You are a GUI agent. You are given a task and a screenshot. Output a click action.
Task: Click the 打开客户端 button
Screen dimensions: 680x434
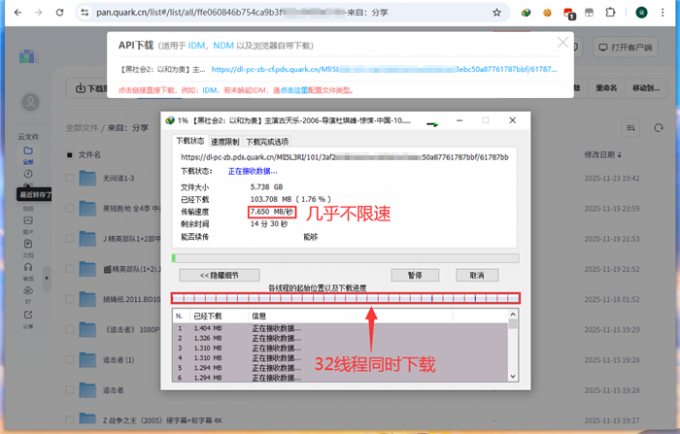(625, 47)
